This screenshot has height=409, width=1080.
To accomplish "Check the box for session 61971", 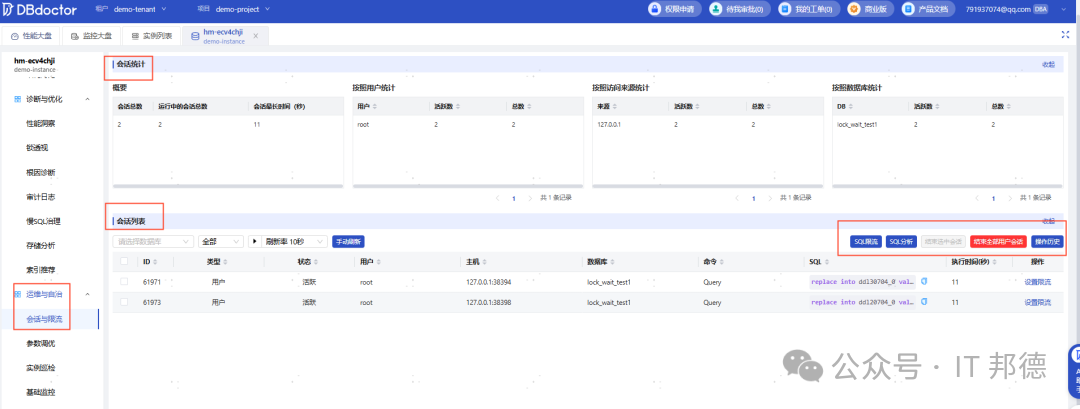I will [124, 282].
